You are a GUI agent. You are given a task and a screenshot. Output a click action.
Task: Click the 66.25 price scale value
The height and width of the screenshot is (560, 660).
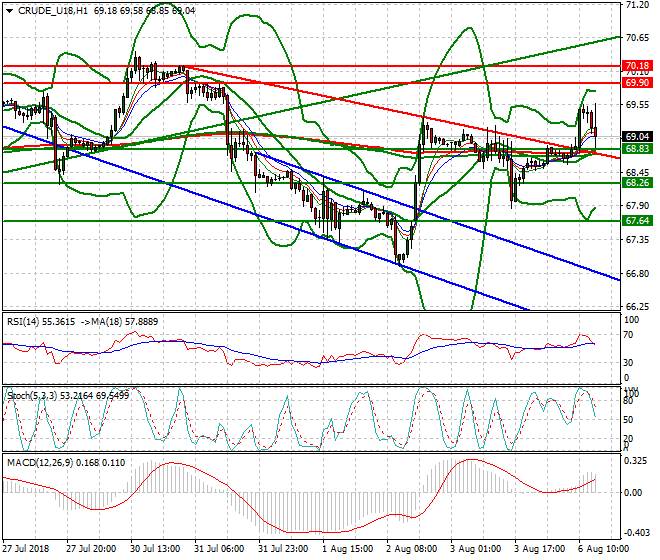(637, 307)
